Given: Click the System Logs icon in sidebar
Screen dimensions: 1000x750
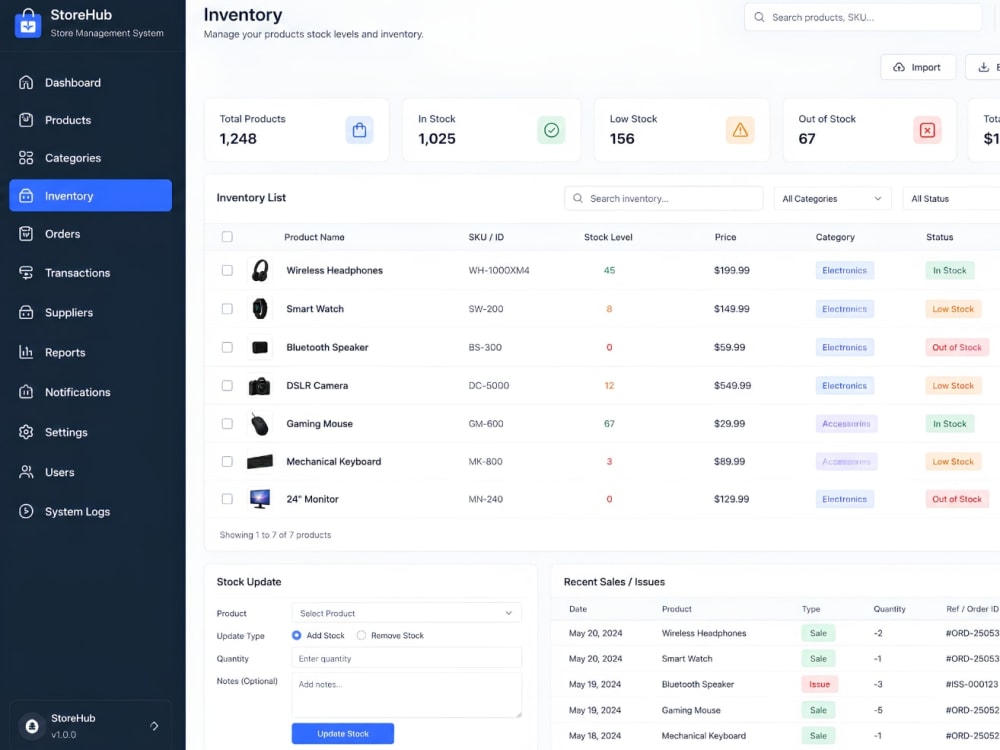Looking at the screenshot, I should coord(26,511).
